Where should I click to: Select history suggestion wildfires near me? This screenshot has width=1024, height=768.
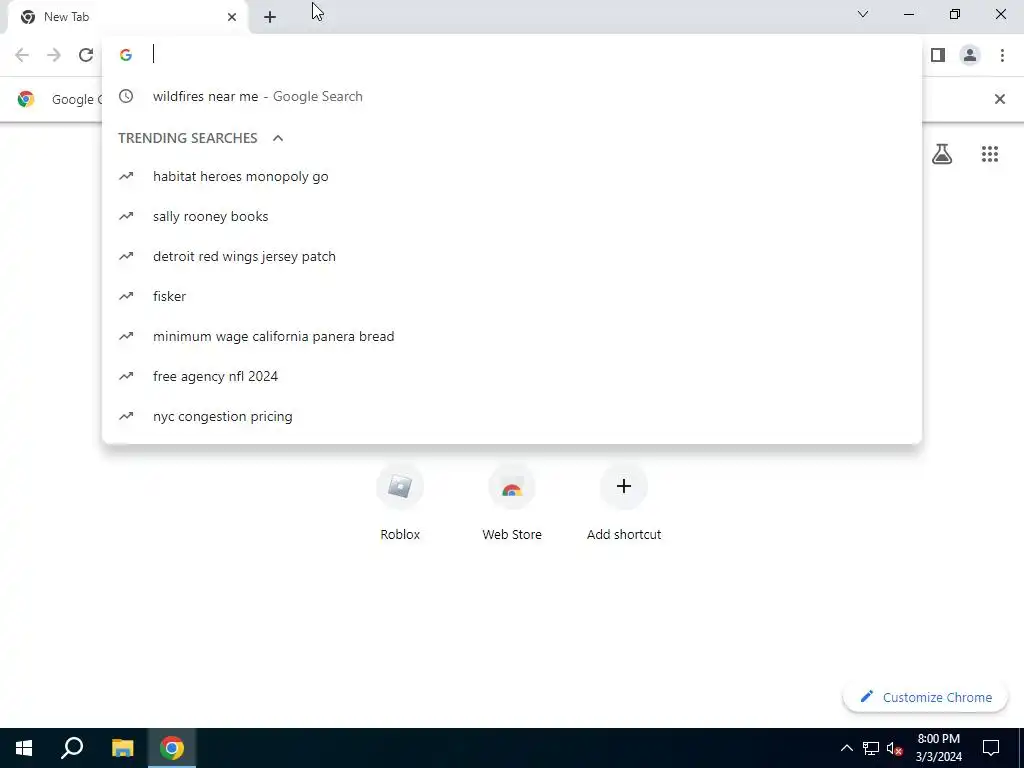(512, 97)
